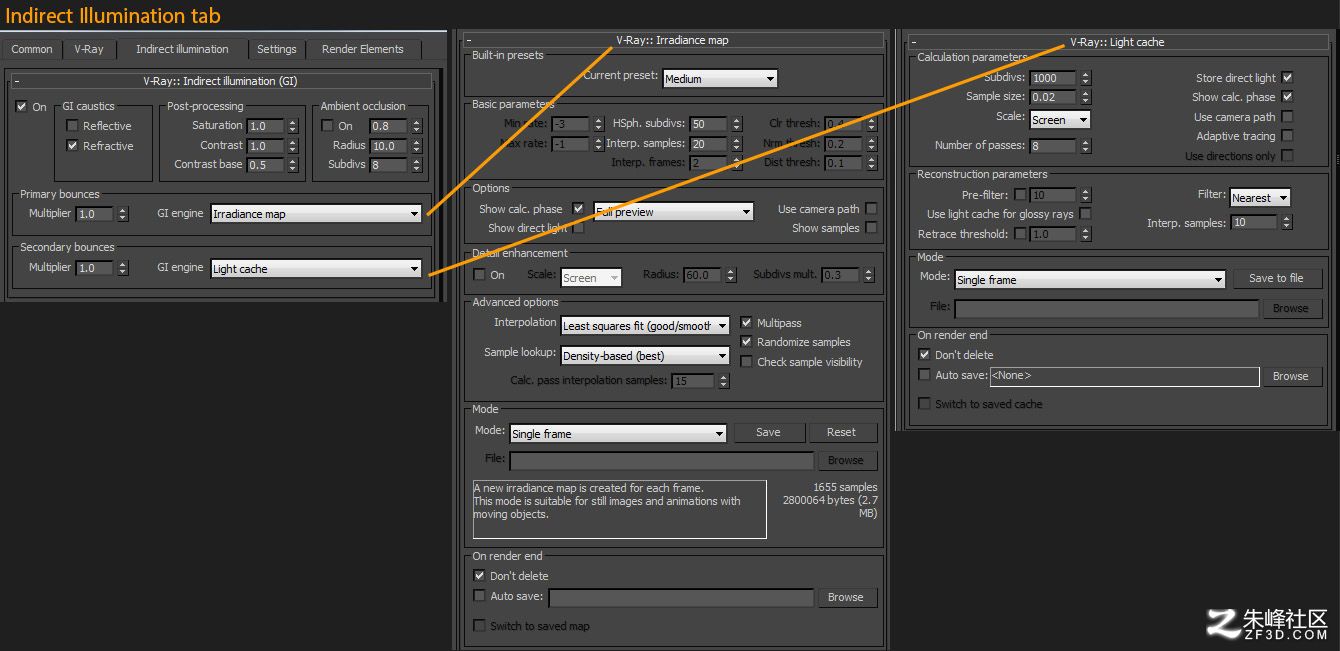Click the HSph. subdivs value field
The height and width of the screenshot is (651, 1340).
tap(709, 124)
